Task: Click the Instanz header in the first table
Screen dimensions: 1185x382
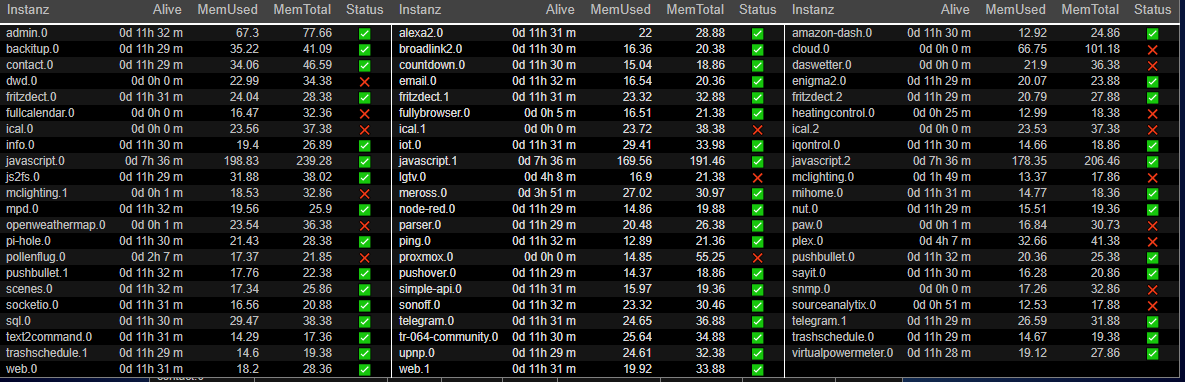Action: click(29, 10)
